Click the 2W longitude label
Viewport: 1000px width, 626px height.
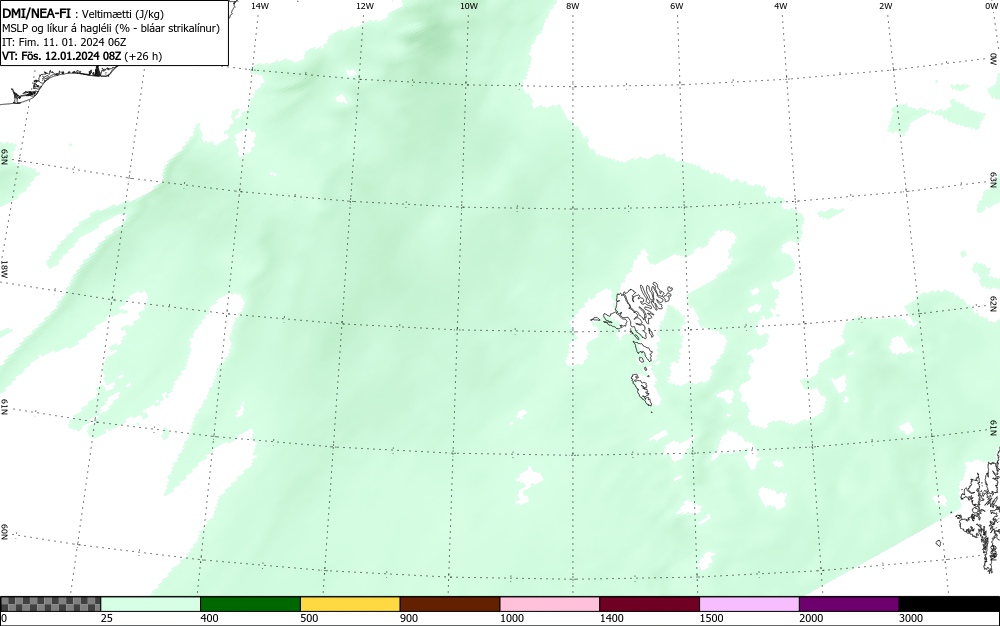click(x=885, y=6)
